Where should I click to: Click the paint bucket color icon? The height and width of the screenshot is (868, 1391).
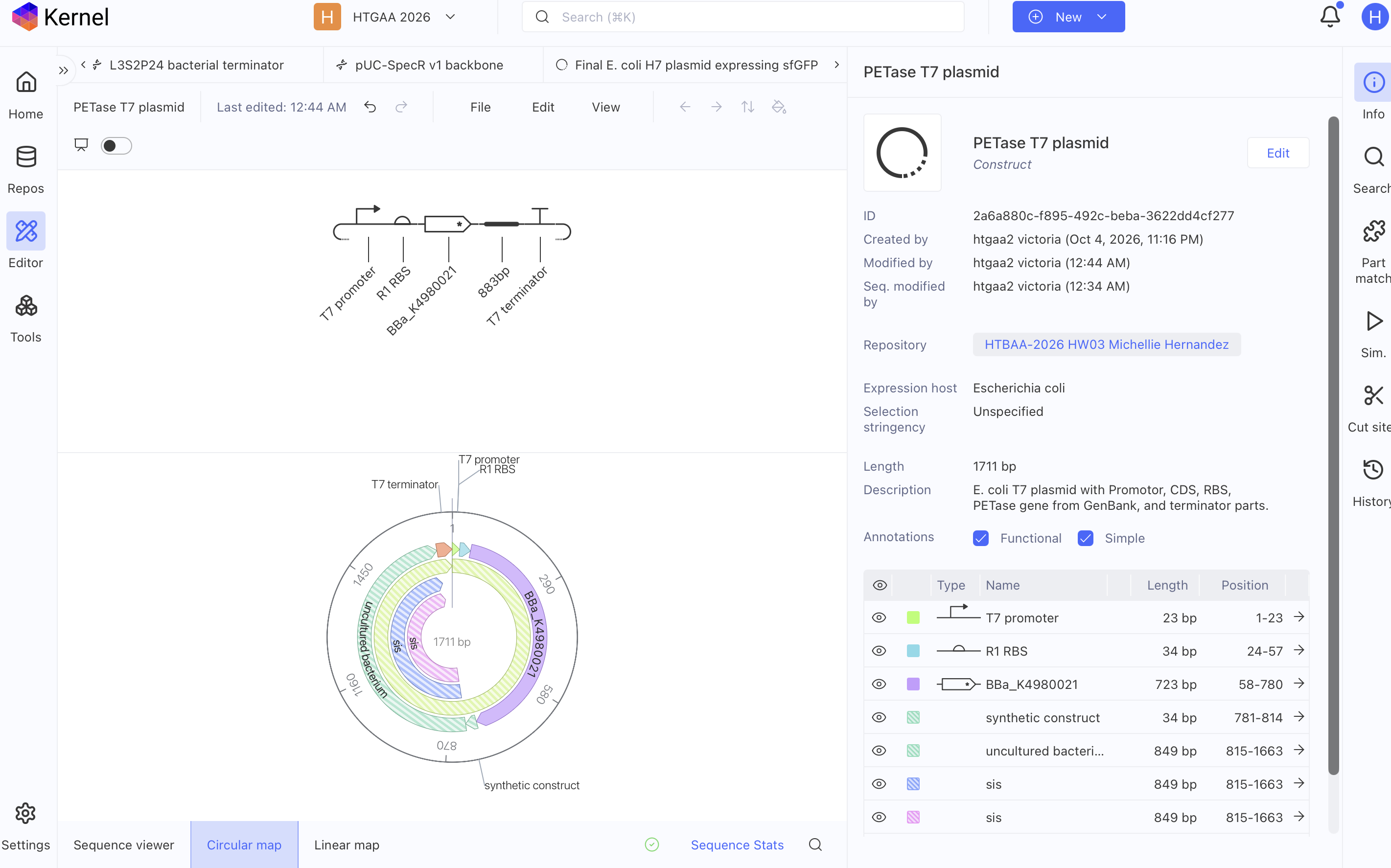[x=778, y=107]
